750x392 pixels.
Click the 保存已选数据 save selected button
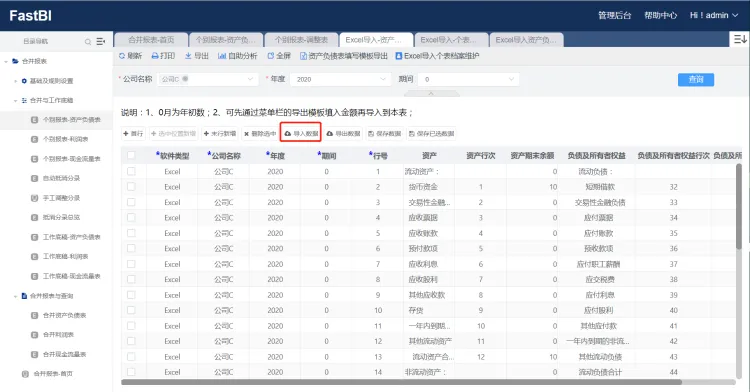pos(431,133)
